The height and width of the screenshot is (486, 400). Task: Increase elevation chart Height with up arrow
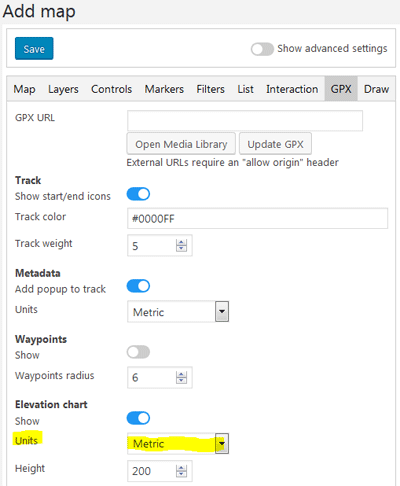click(181, 468)
